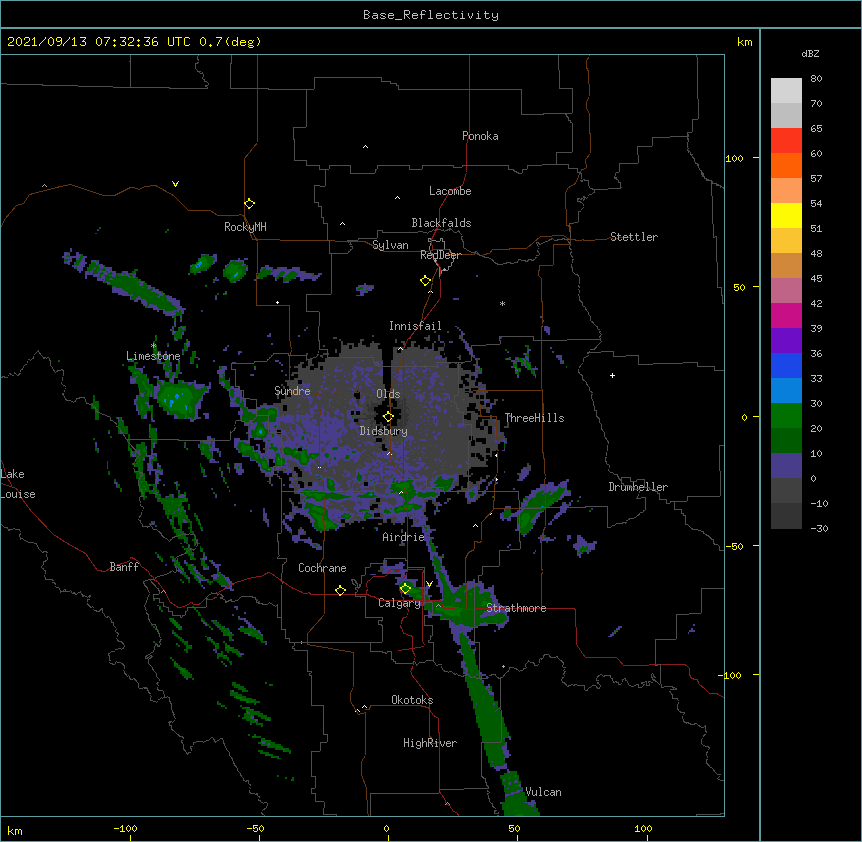The height and width of the screenshot is (842, 862).
Task: Click the yellow marker south of RedDeer
Action: tap(425, 281)
